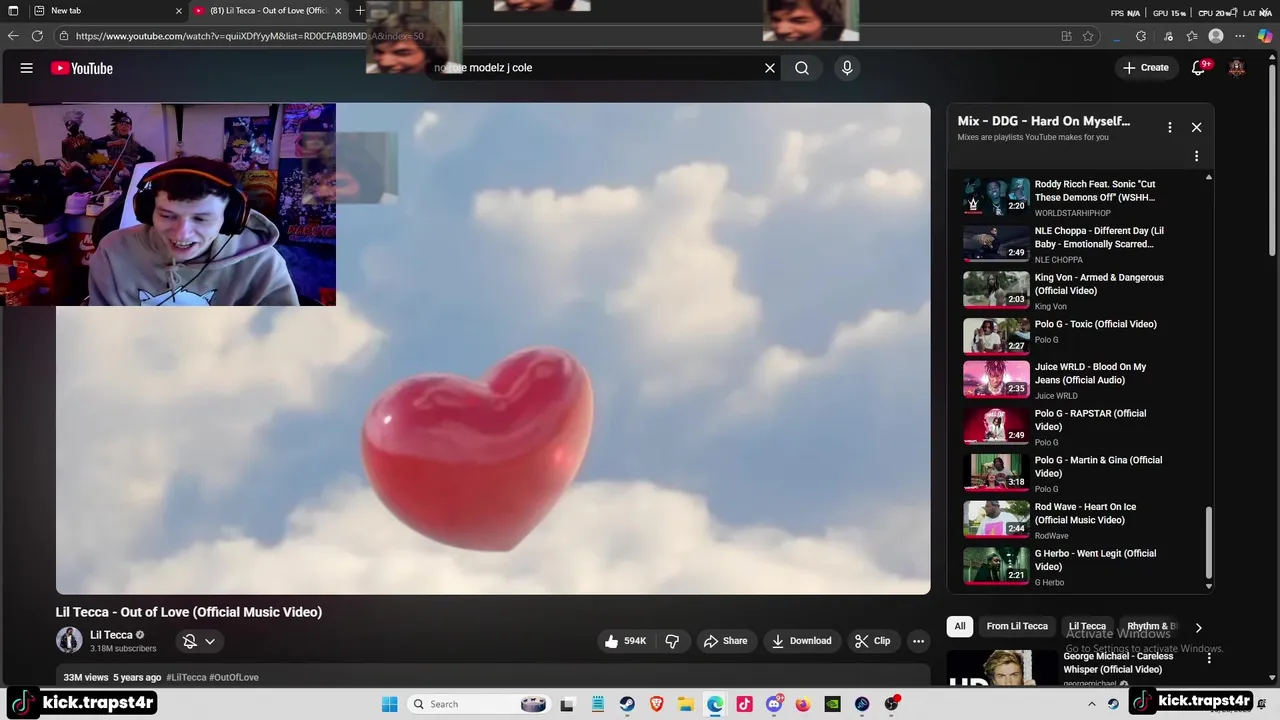This screenshot has height=720, width=1280.
Task: Click the browser address bar URL
Action: point(250,36)
